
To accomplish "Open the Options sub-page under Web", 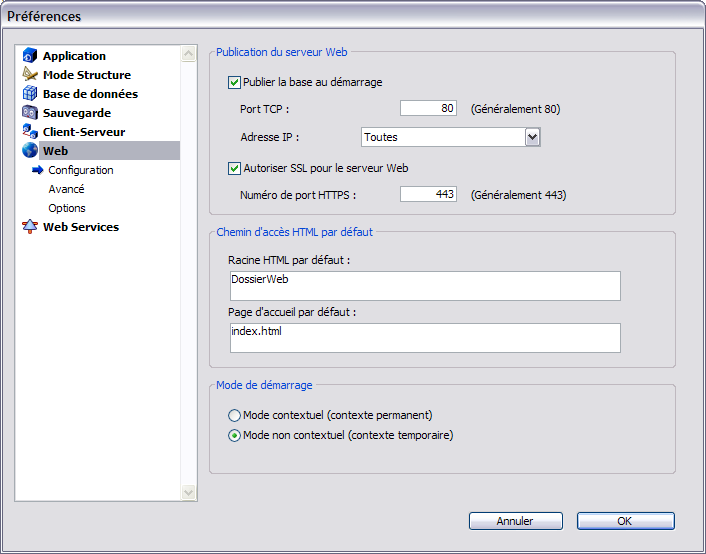I will pos(67,208).
